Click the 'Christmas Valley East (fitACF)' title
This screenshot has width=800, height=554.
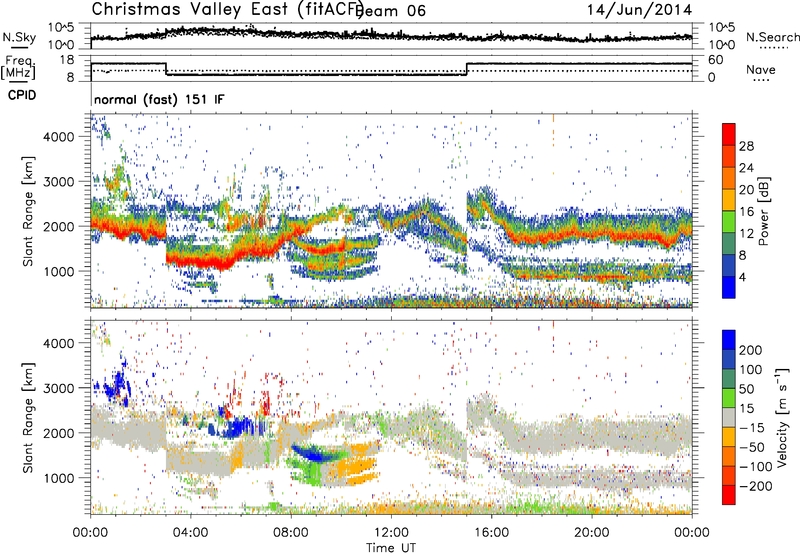pyautogui.click(x=227, y=9)
